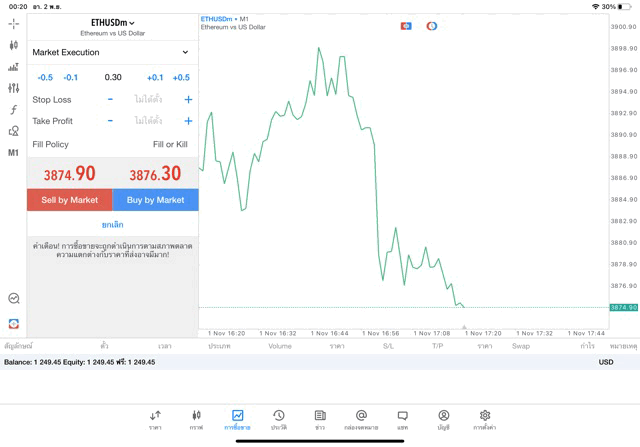The image size is (640, 447).
Task: Expand the ETHUSDm symbol selector
Action: point(112,22)
